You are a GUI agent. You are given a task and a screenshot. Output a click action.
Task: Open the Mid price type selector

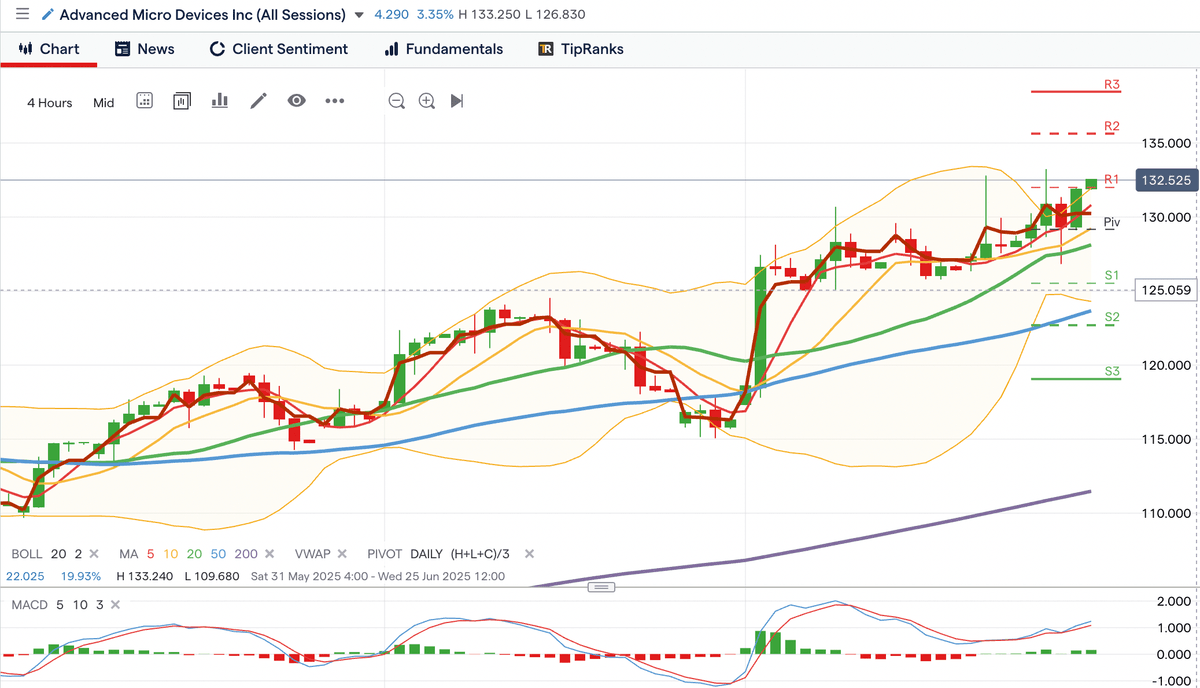click(104, 102)
